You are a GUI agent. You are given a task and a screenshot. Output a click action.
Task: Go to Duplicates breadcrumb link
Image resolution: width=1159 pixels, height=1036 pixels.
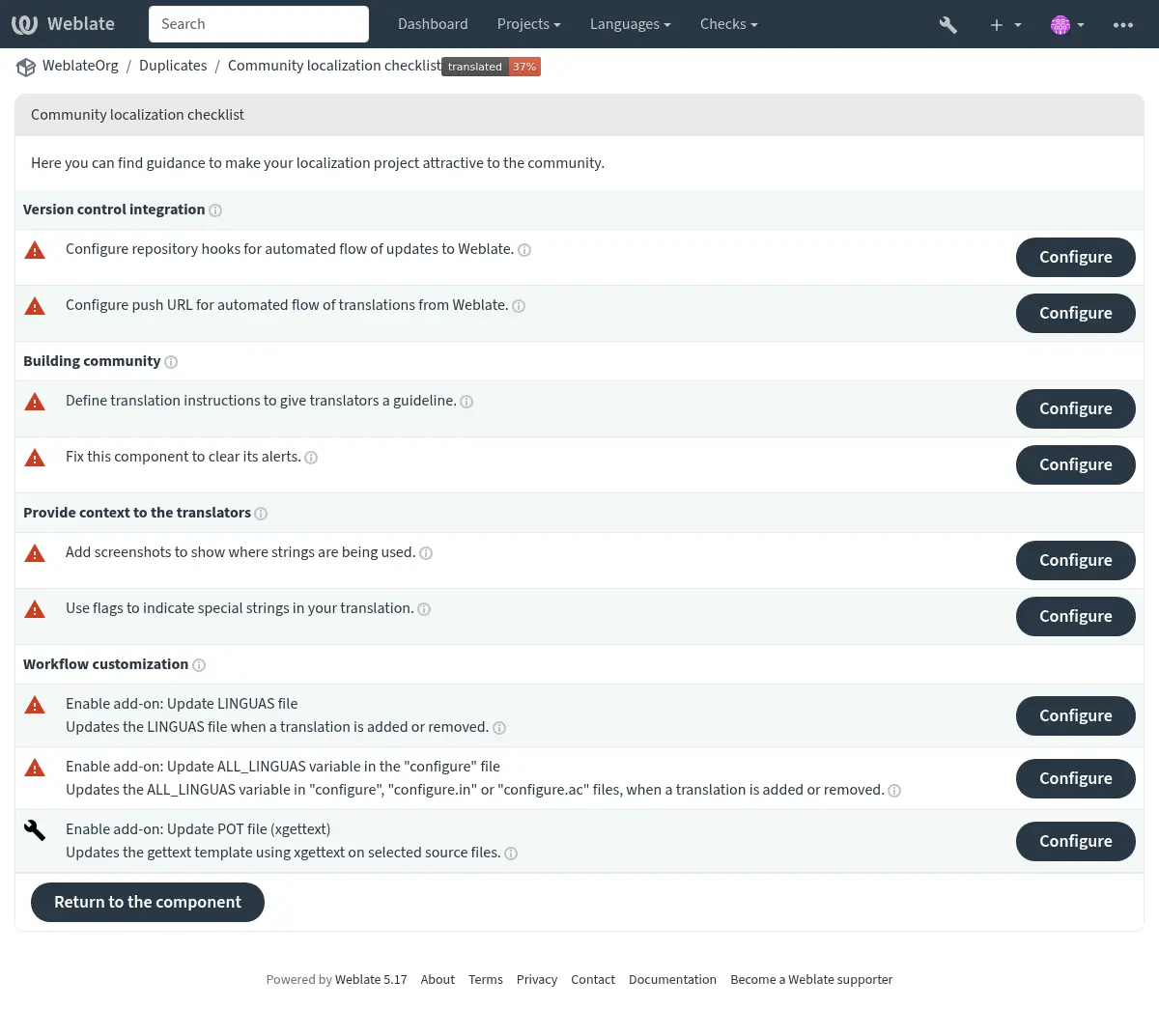point(173,66)
